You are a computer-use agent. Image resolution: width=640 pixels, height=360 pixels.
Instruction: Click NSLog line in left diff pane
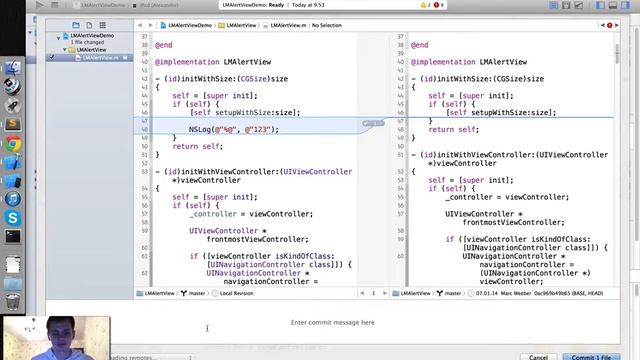point(233,129)
